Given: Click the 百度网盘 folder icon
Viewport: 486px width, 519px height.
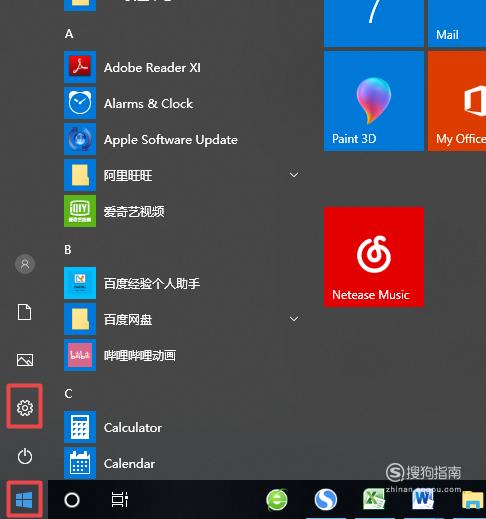Looking at the screenshot, I should point(80,319).
